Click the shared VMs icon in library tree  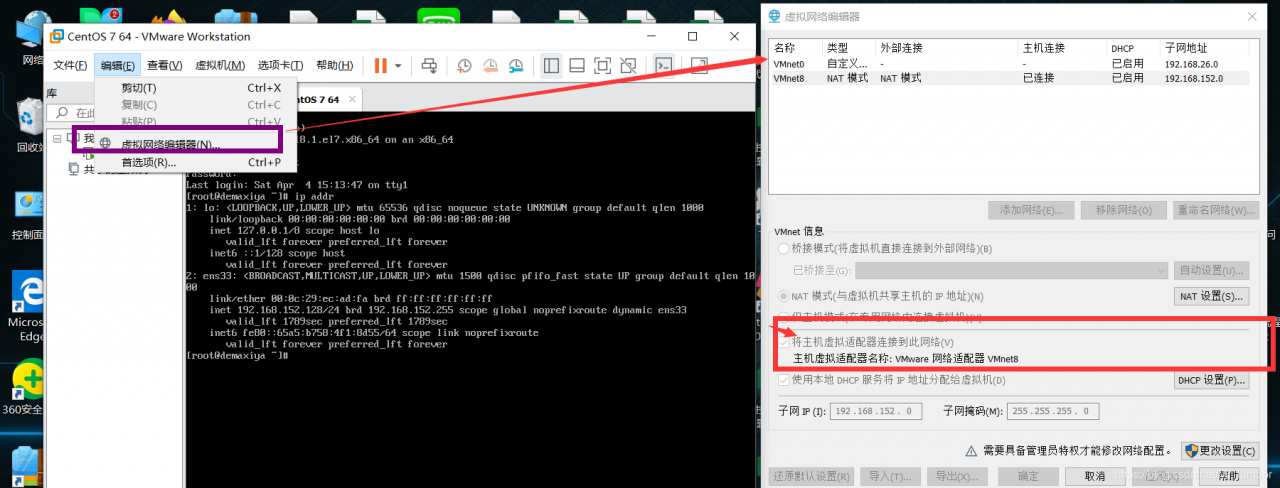click(x=73, y=169)
